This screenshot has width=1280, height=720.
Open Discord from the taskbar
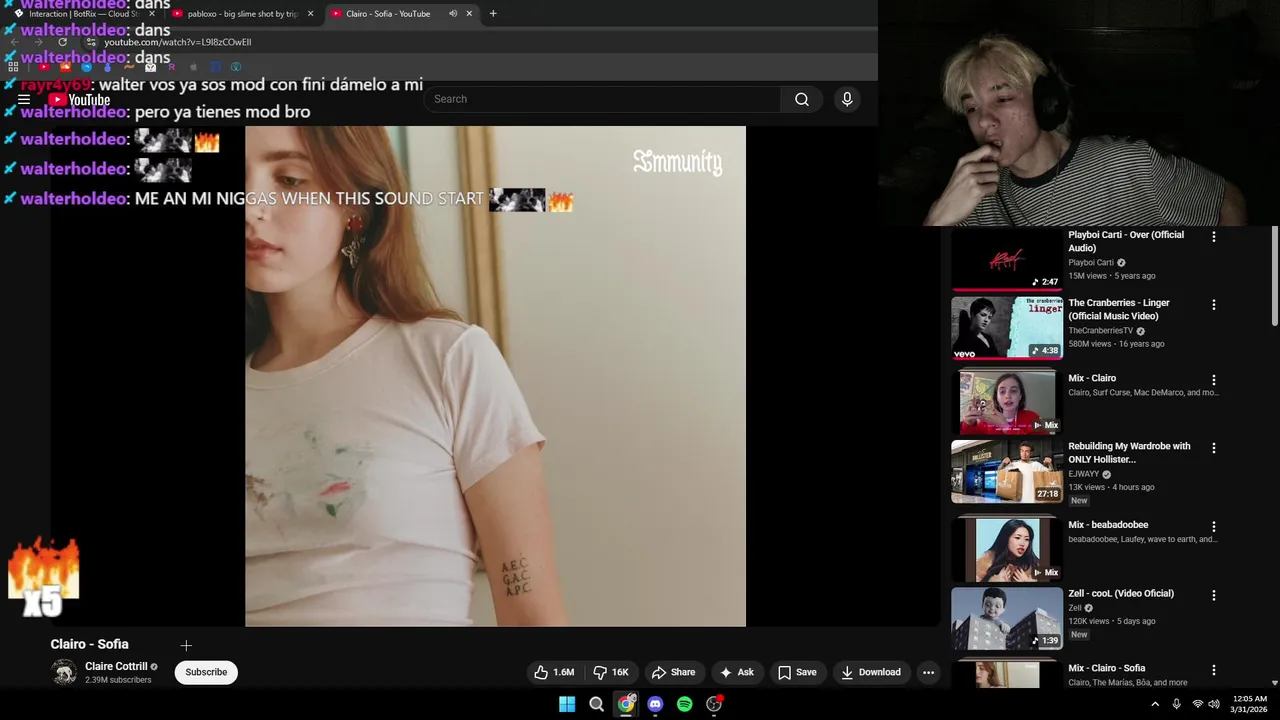pos(655,704)
